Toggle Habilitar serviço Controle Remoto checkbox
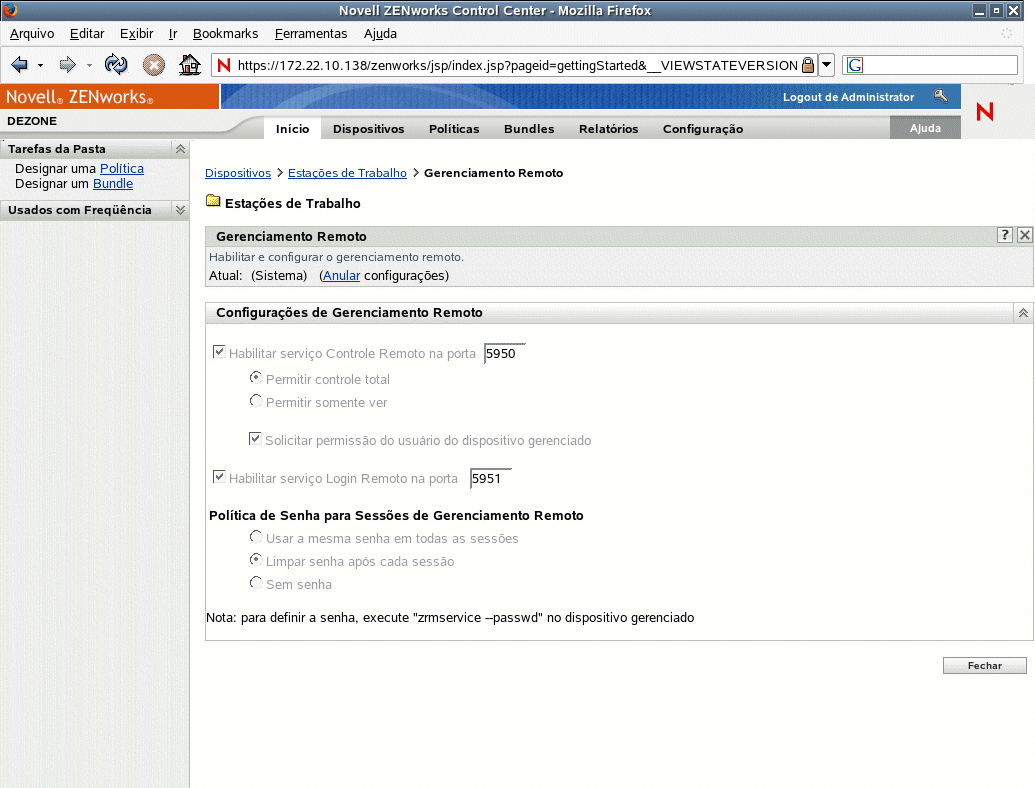Image resolution: width=1035 pixels, height=788 pixels. tap(219, 352)
